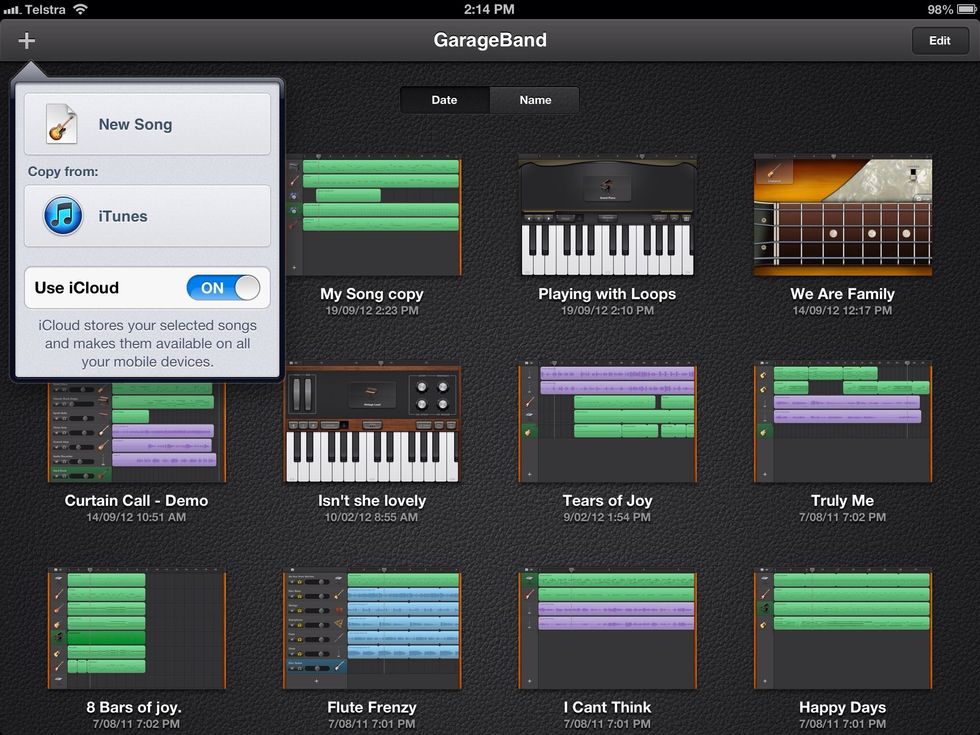Click the 'Flute Frenzy' title text
Viewport: 980px width, 735px height.
coord(372,708)
